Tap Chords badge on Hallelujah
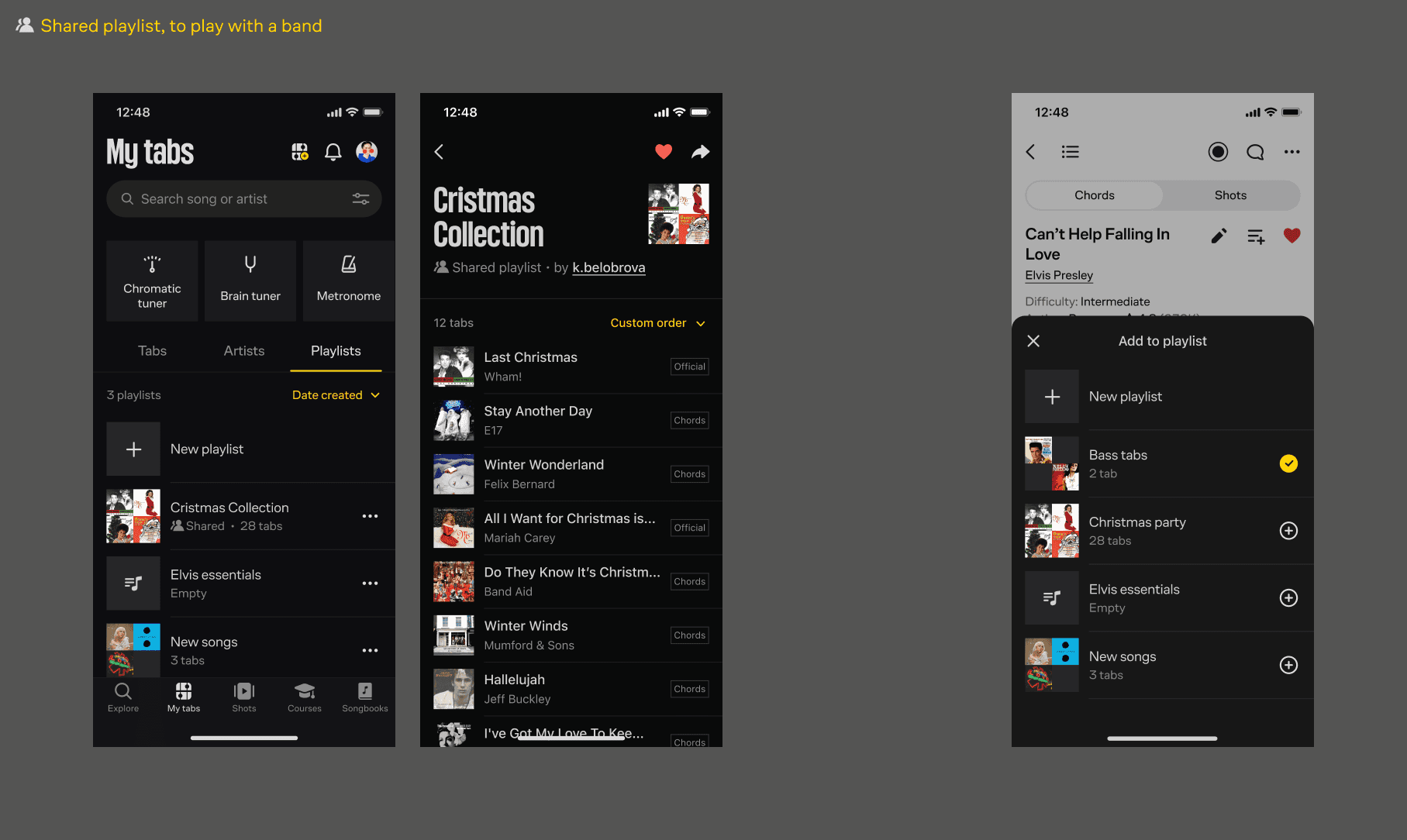 [689, 689]
